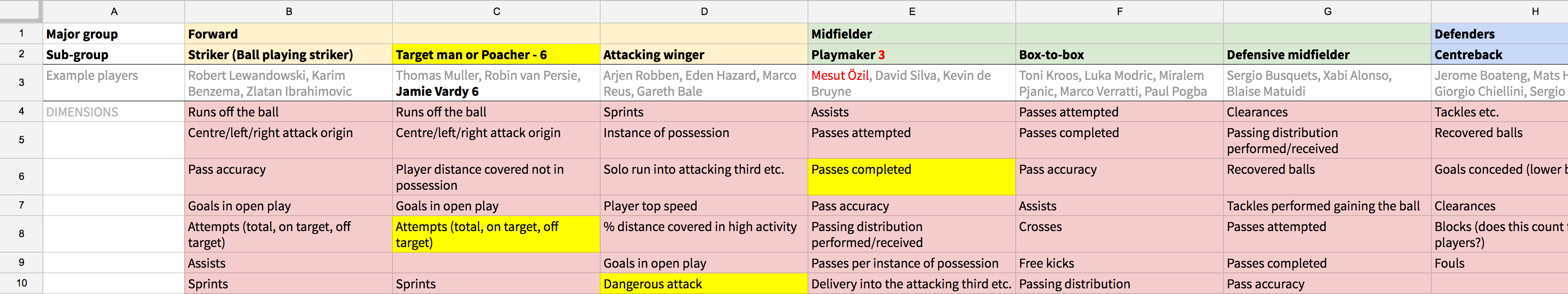Select the row 3 header
1568x294 pixels.
(x=21, y=83)
